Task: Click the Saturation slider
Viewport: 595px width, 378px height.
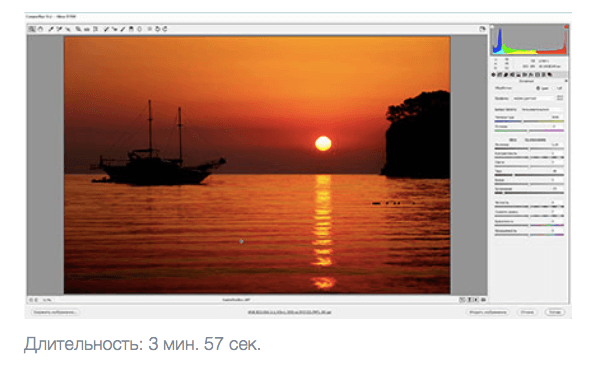Action: click(529, 235)
